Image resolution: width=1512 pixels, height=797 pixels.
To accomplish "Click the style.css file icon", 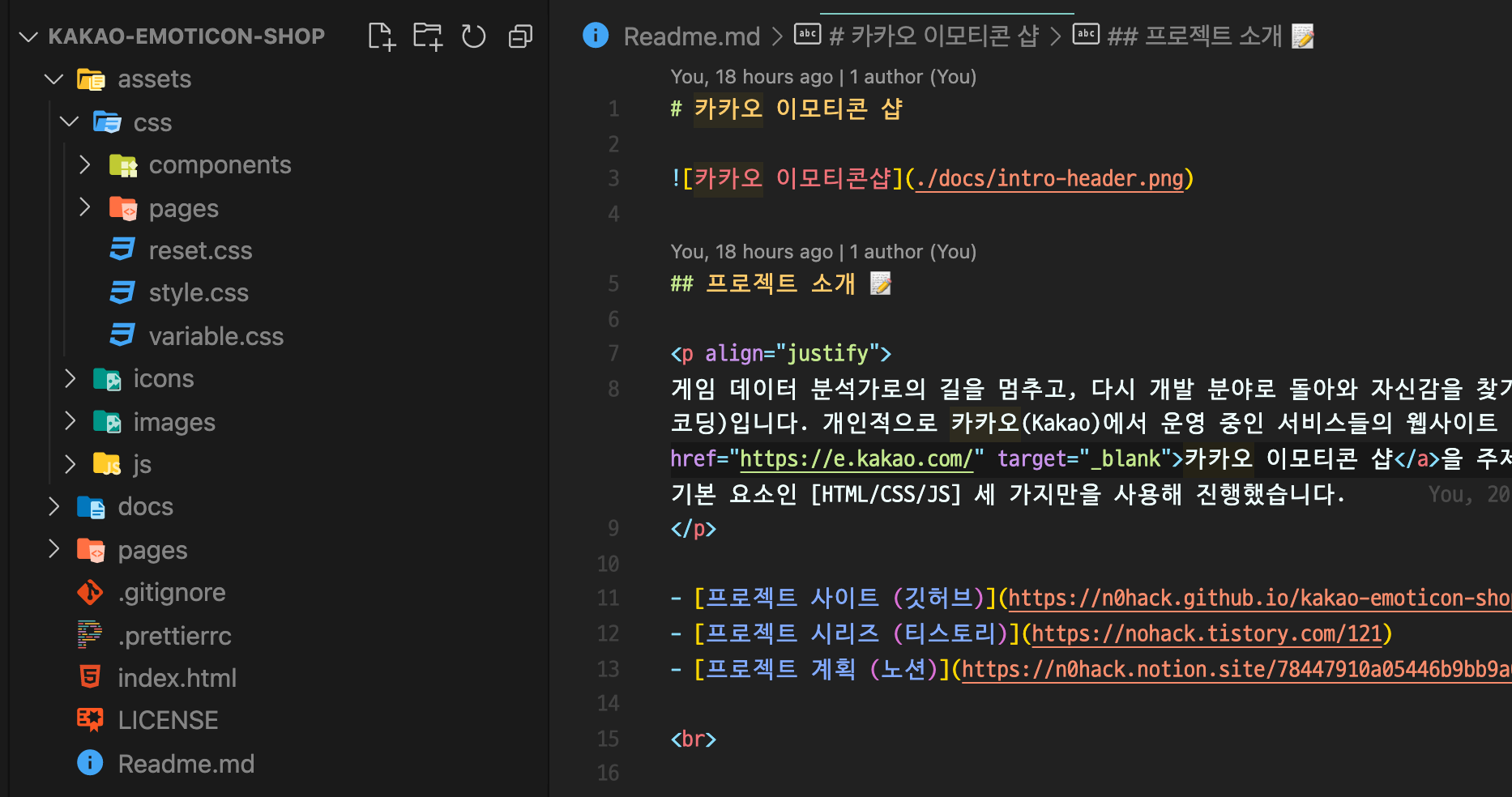I will tap(122, 293).
